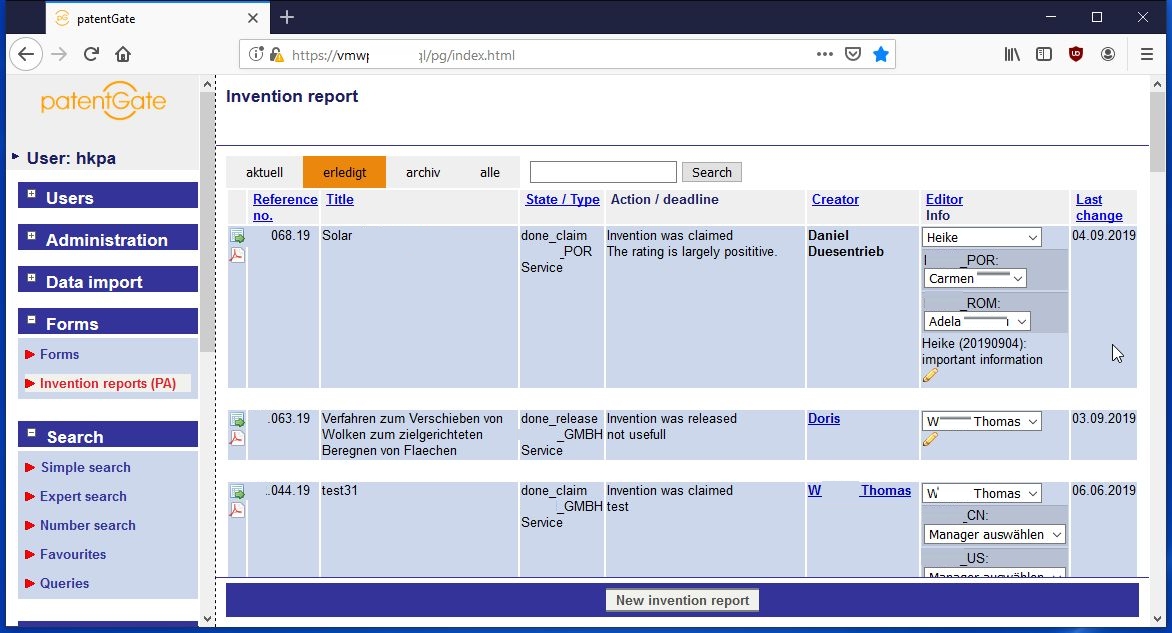The width and height of the screenshot is (1172, 633).
Task: Open page actions three-dot menu
Action: (824, 55)
